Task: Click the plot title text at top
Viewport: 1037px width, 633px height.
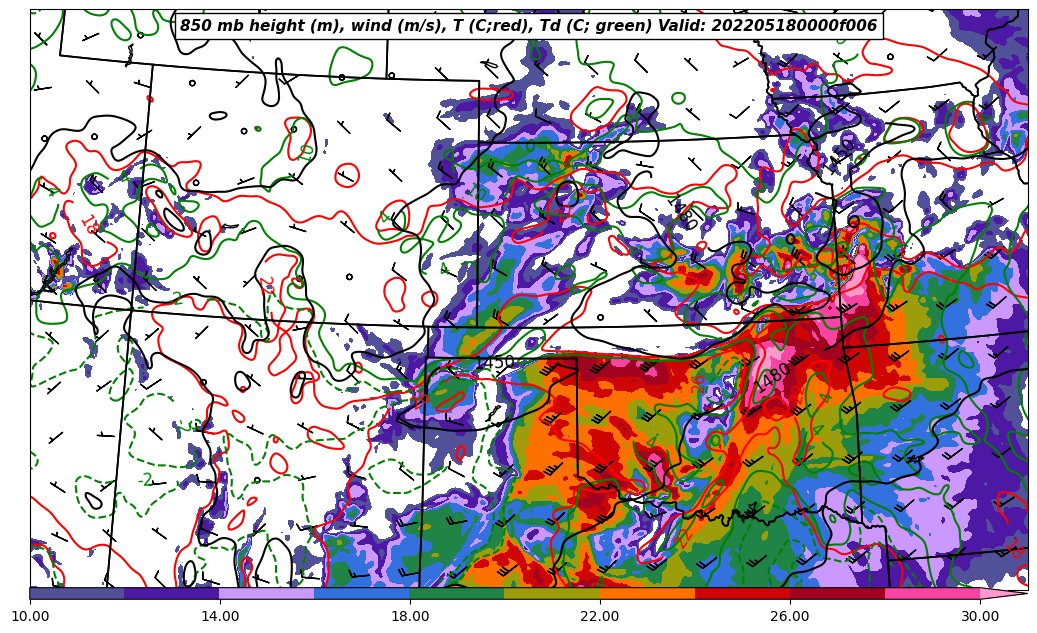Action: 528,26
